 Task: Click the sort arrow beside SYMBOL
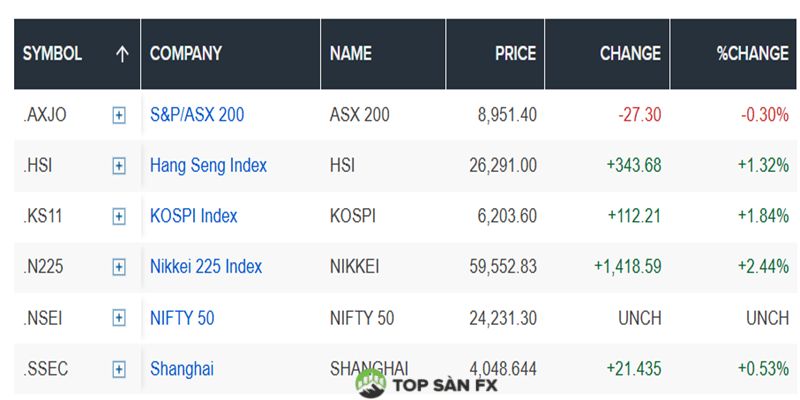coord(122,54)
